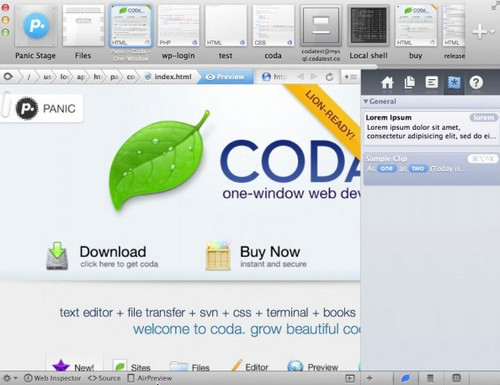Select the Sample Clip entry

click(x=432, y=169)
